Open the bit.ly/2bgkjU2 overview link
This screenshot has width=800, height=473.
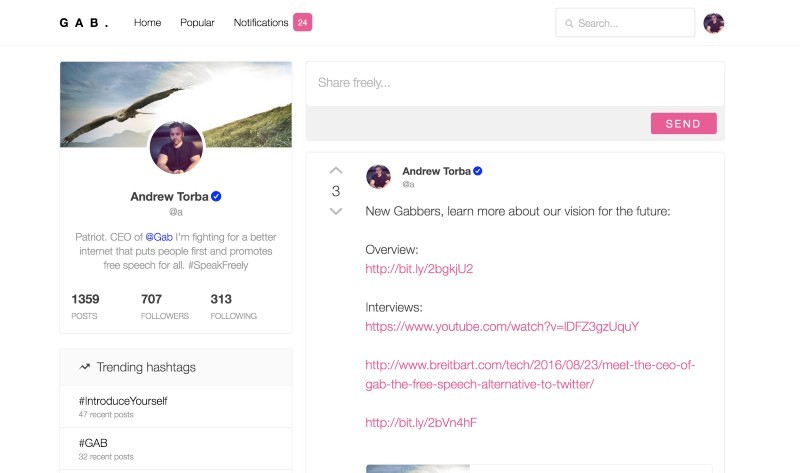pos(419,269)
